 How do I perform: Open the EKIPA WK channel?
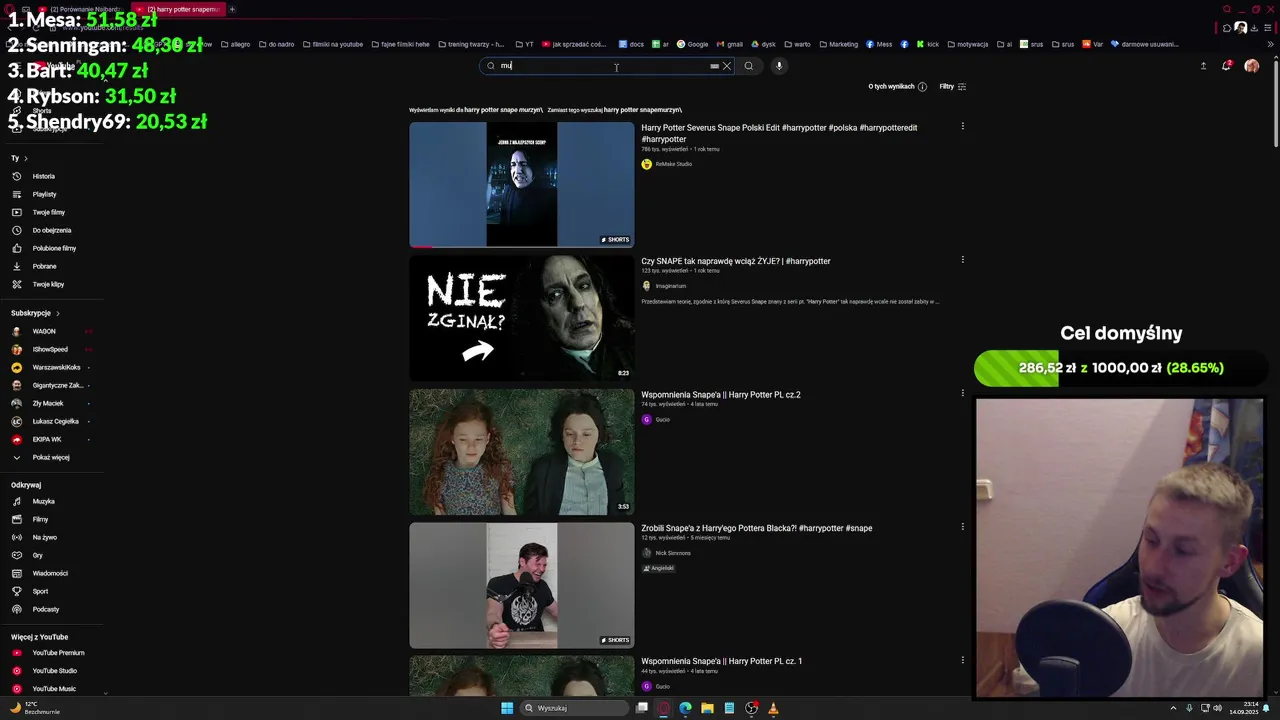click(x=47, y=439)
